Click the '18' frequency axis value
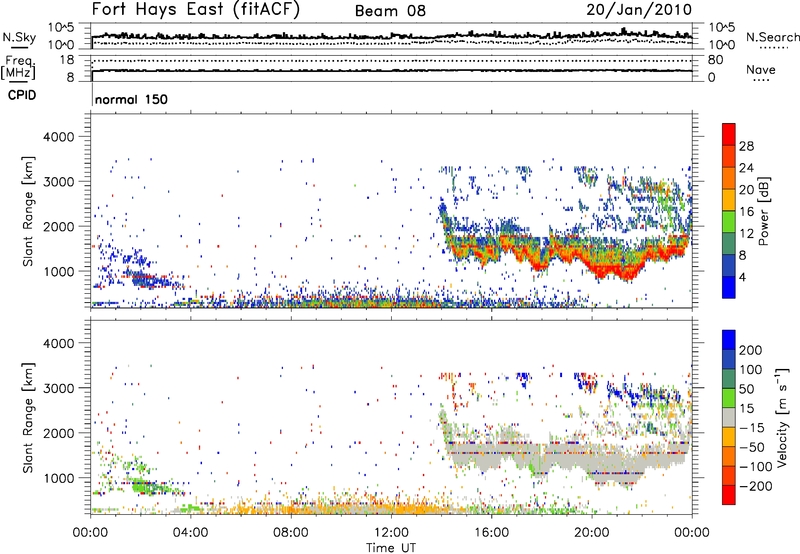The width and height of the screenshot is (800, 554). 66,60
